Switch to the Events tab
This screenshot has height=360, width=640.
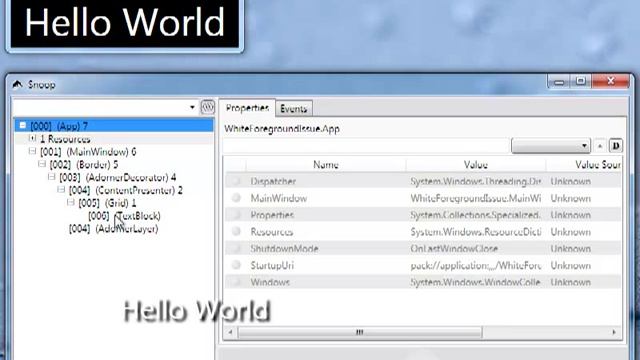pos(293,109)
